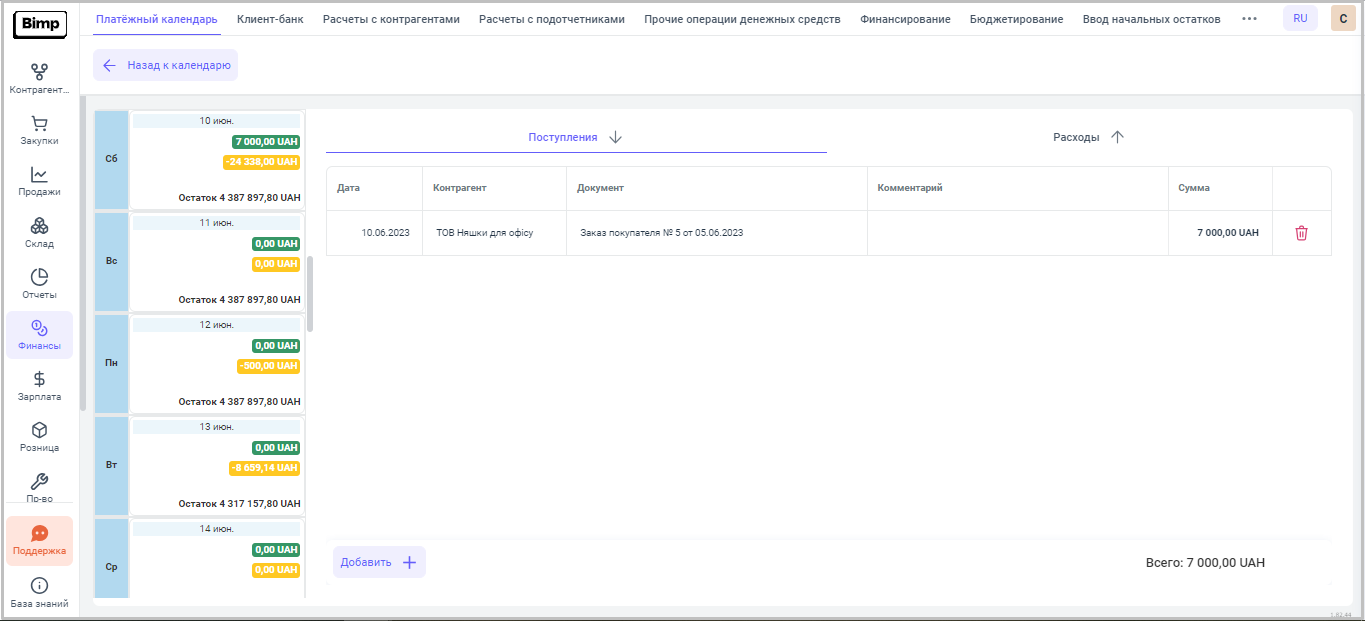Click the Добавить button
Image resolution: width=1365 pixels, height=621 pixels.
(379, 562)
